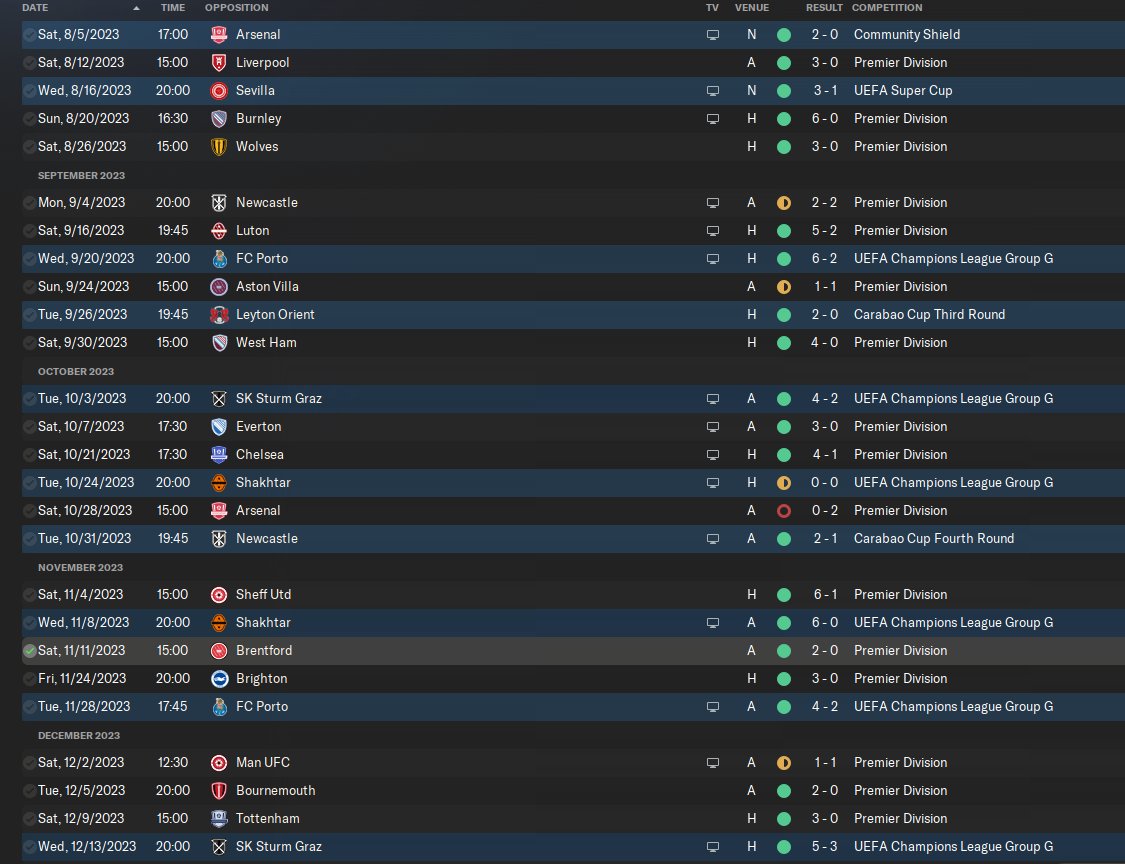Click the Arsenal badge in Community Shield row
This screenshot has width=1125, height=864.
pos(219,34)
